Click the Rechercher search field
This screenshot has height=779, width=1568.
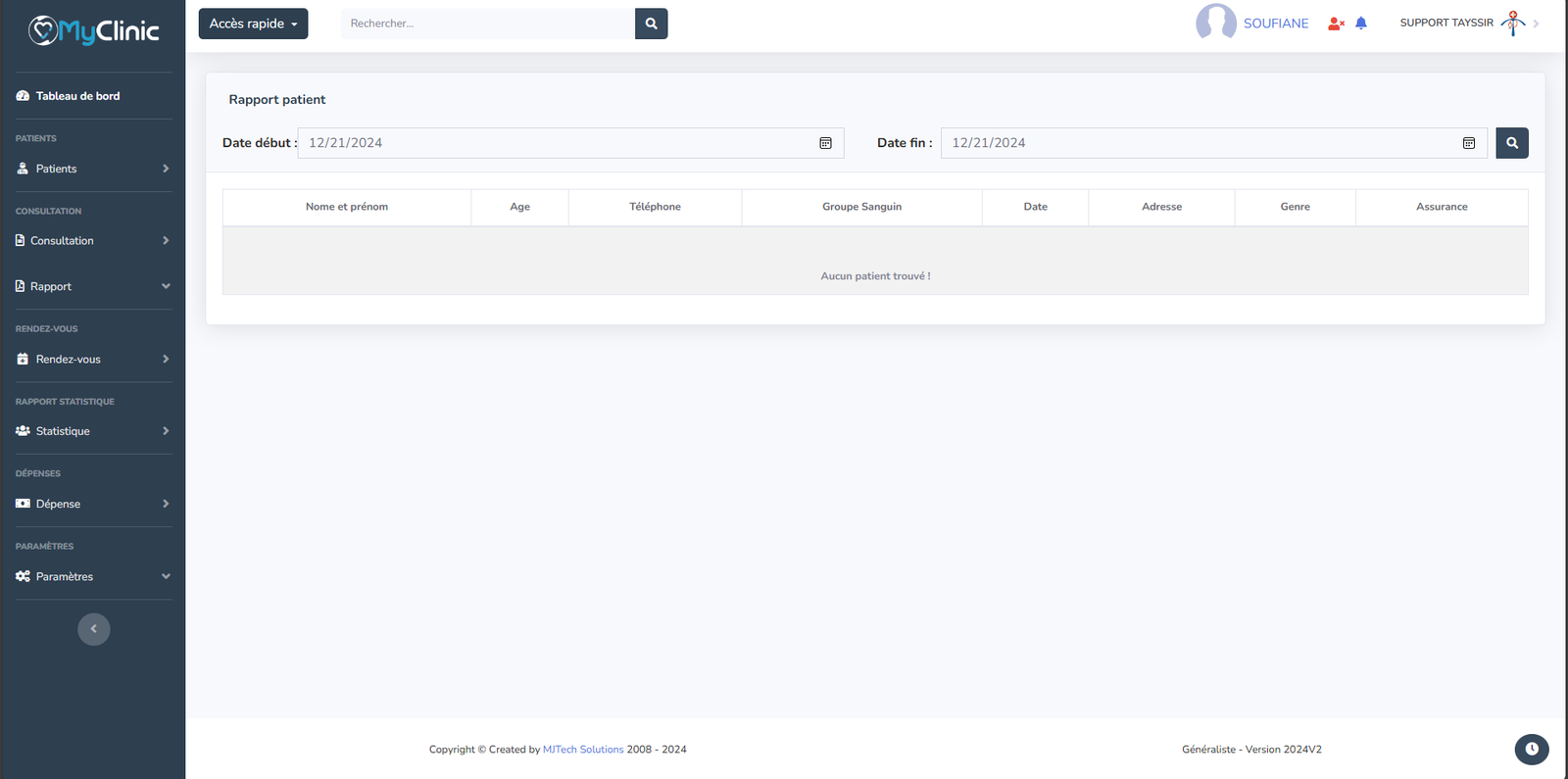pyautogui.click(x=487, y=24)
